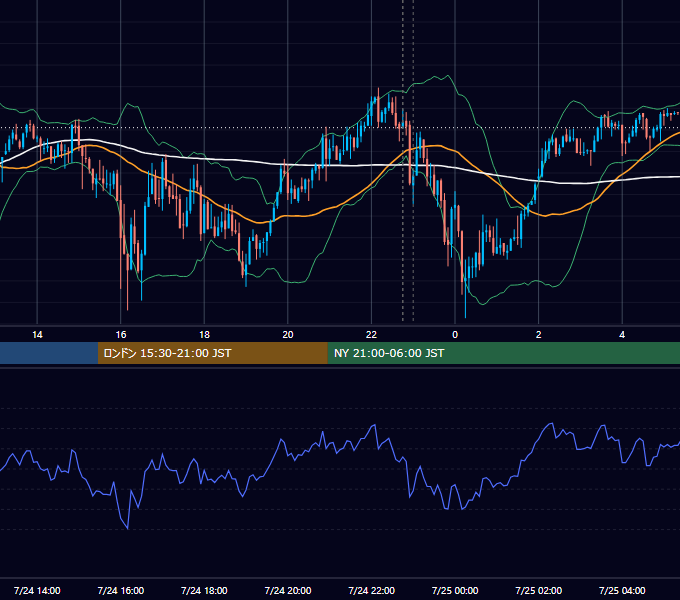The width and height of the screenshot is (680, 600).
Task: Click the 0 hour label on chart axis
Action: tap(455, 335)
